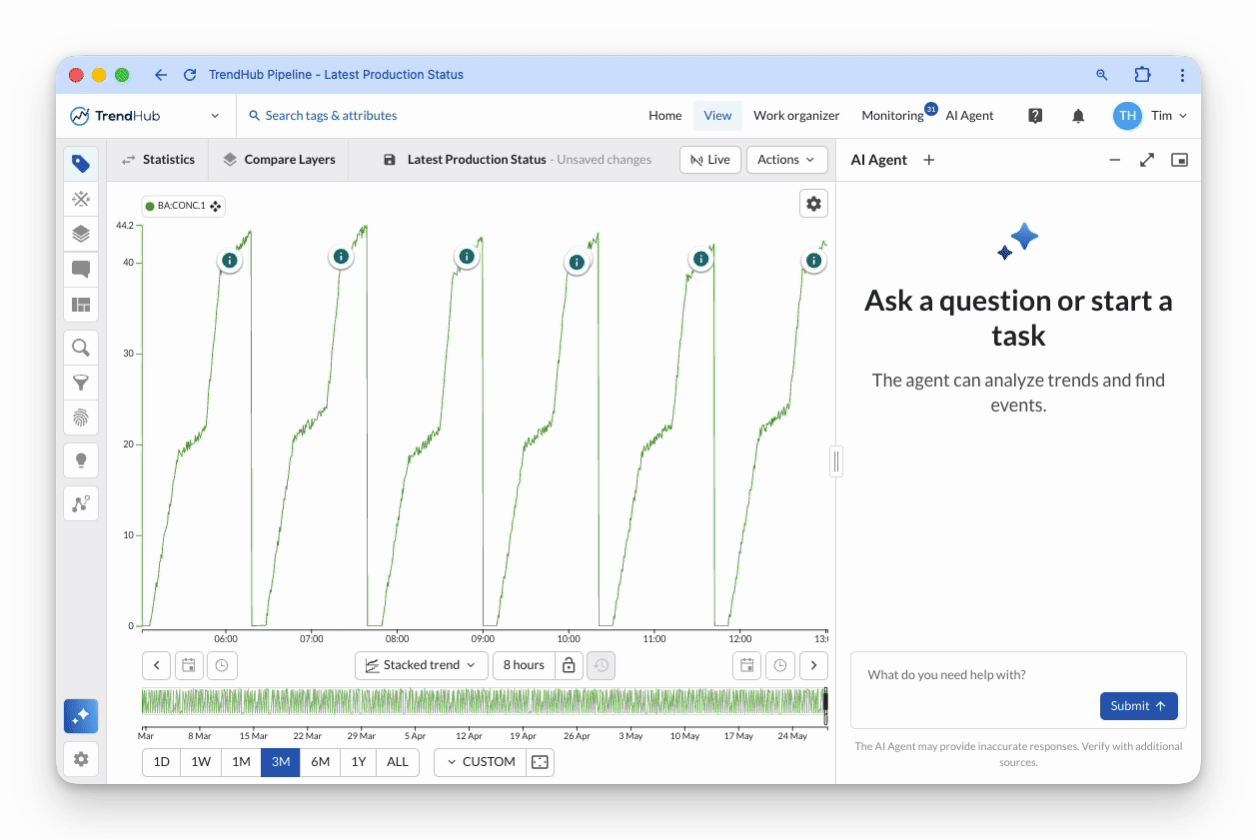The width and height of the screenshot is (1256, 840).
Task: Reload the browser page
Action: point(190,75)
